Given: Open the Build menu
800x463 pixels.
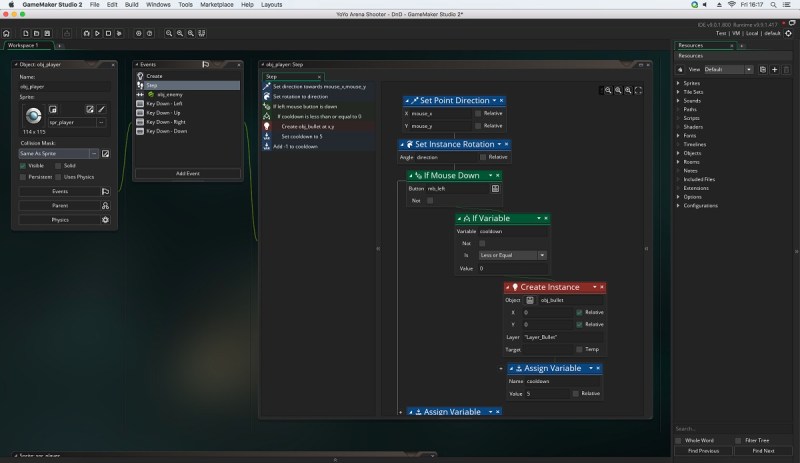Looking at the screenshot, I should [130, 5].
